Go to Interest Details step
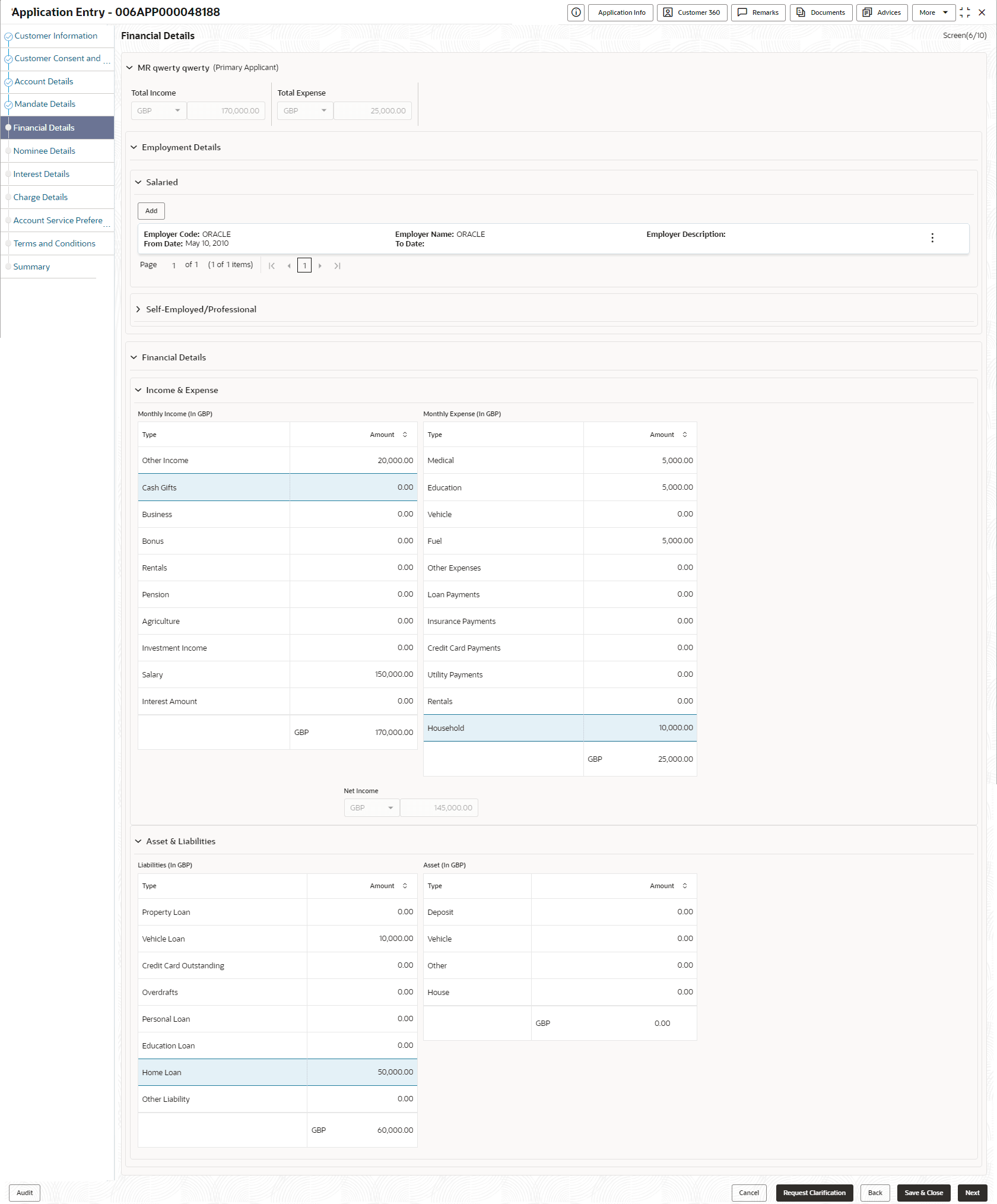Image resolution: width=997 pixels, height=1204 pixels. (x=41, y=174)
